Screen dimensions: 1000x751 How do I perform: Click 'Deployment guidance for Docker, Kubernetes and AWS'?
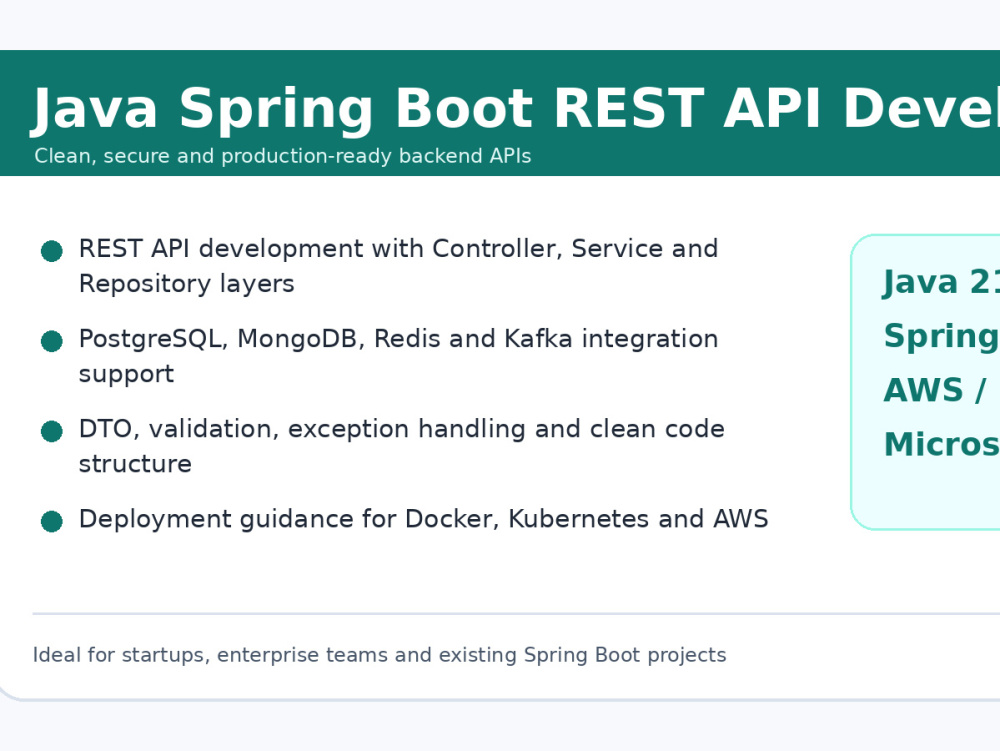coord(423,519)
